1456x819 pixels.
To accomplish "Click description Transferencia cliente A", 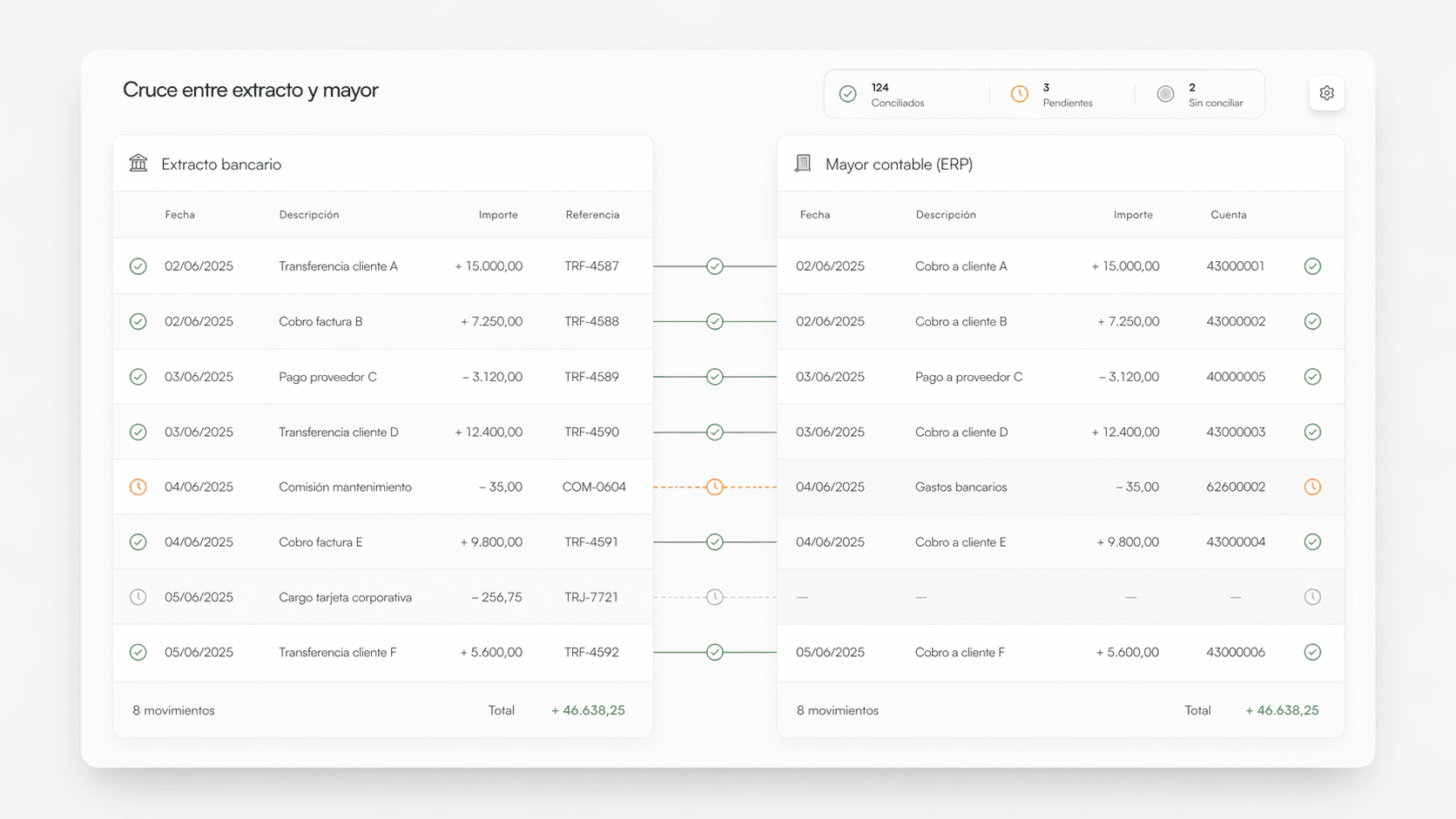I will (x=338, y=266).
